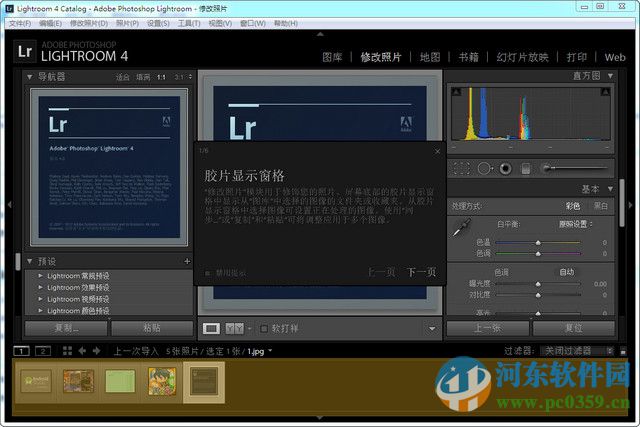Switch to the 图库 module
The image size is (640, 427).
coord(332,57)
